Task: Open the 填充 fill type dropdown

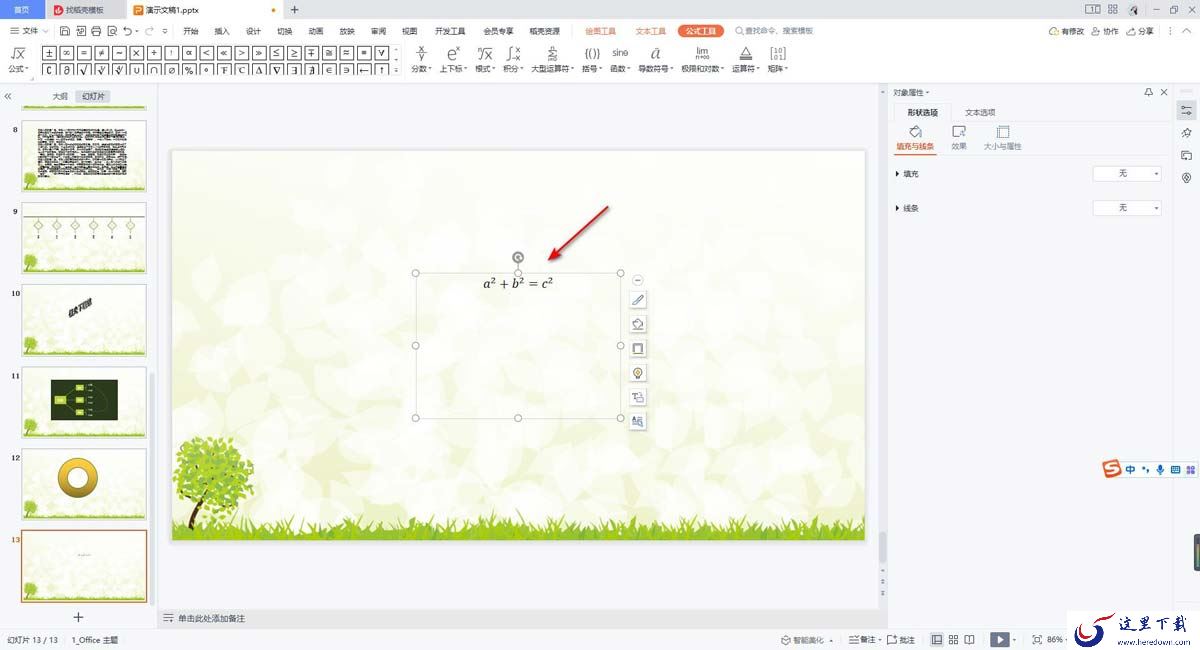Action: (1127, 174)
